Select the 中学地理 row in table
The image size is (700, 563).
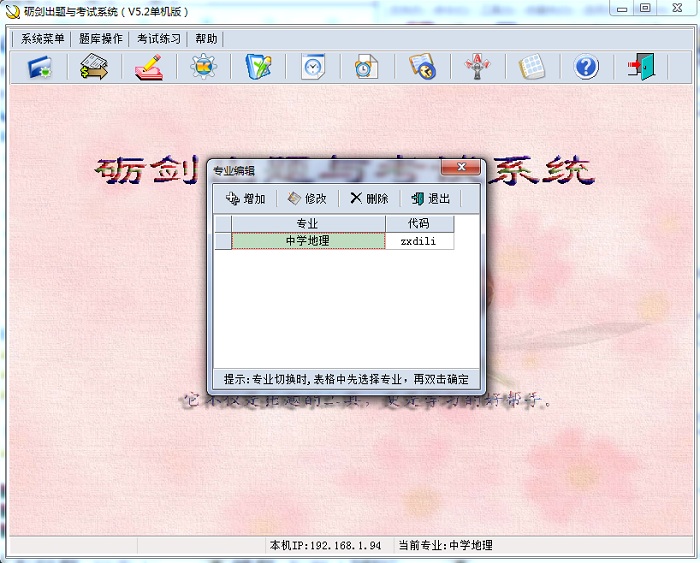pyautogui.click(x=307, y=241)
